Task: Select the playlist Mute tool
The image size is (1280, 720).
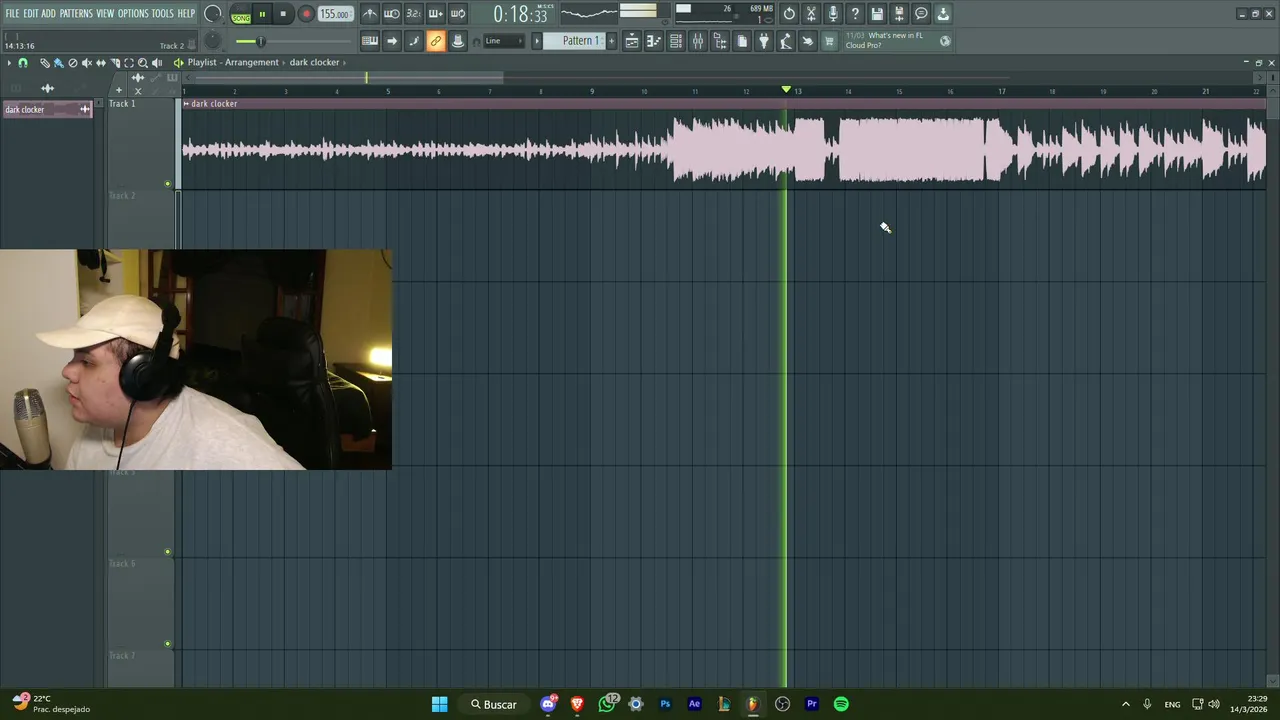Action: (x=86, y=63)
